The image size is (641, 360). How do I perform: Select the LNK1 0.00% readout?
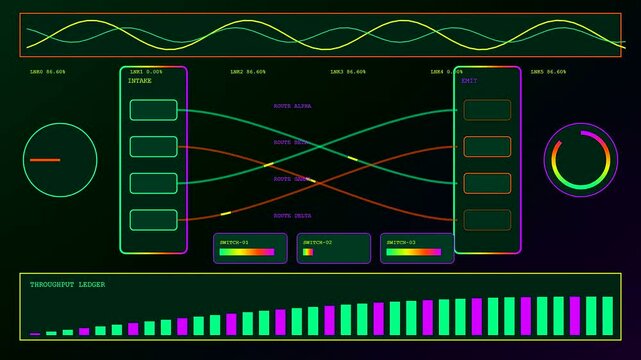[146, 72]
